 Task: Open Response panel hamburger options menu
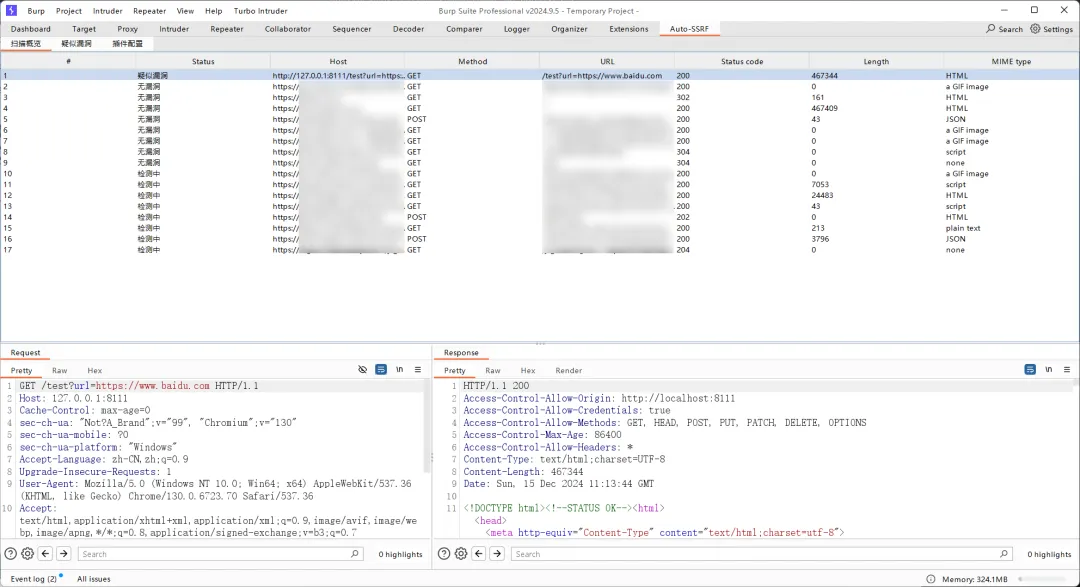pyautogui.click(x=1066, y=370)
